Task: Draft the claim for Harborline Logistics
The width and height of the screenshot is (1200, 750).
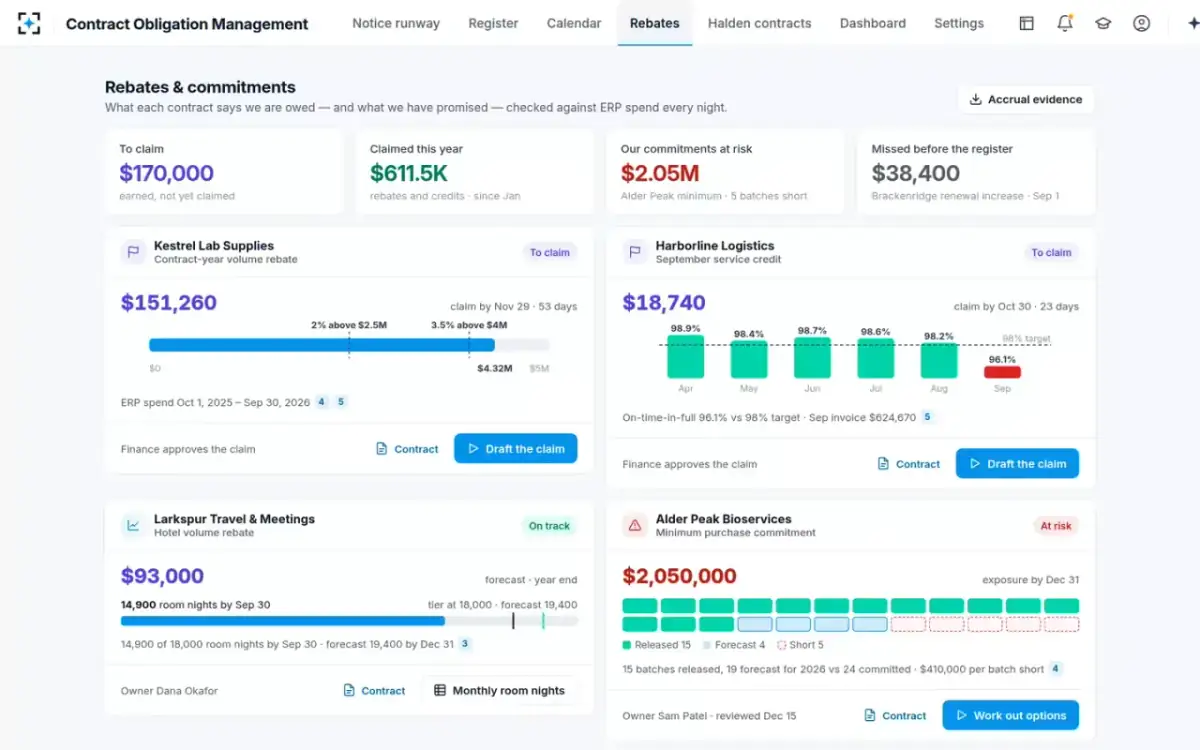Action: point(1018,464)
